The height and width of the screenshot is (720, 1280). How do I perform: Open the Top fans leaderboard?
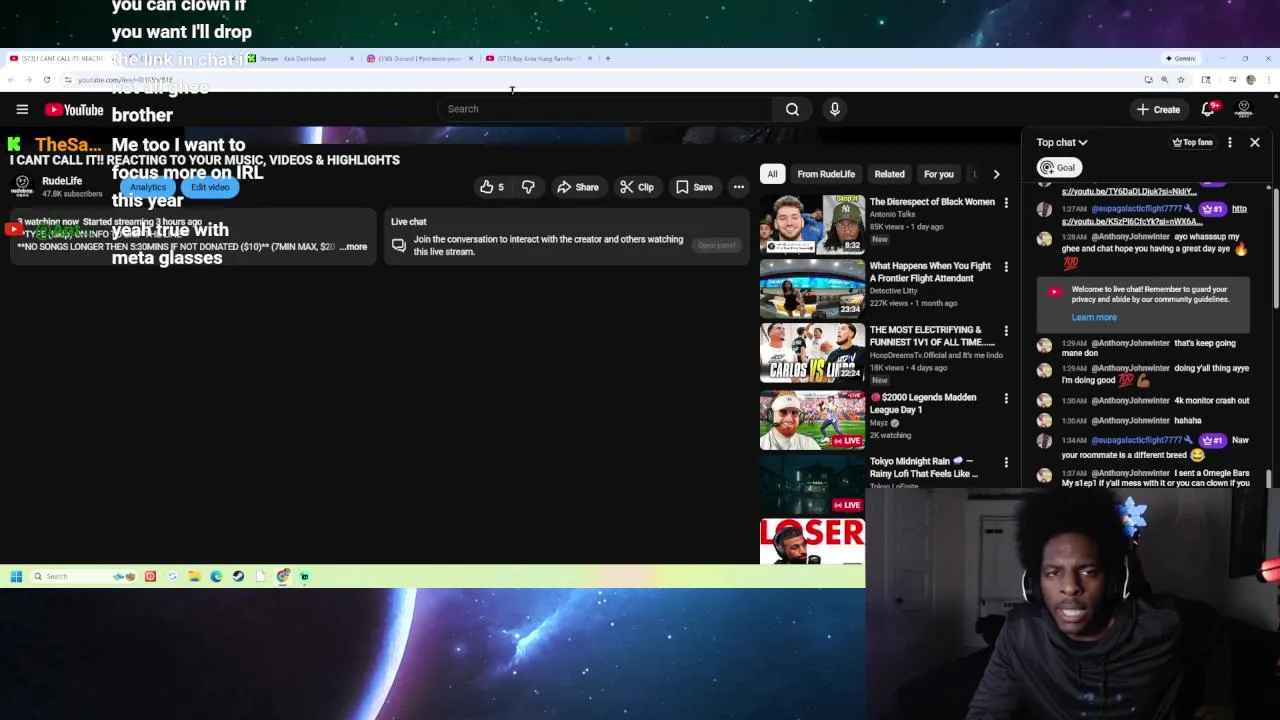point(1193,143)
